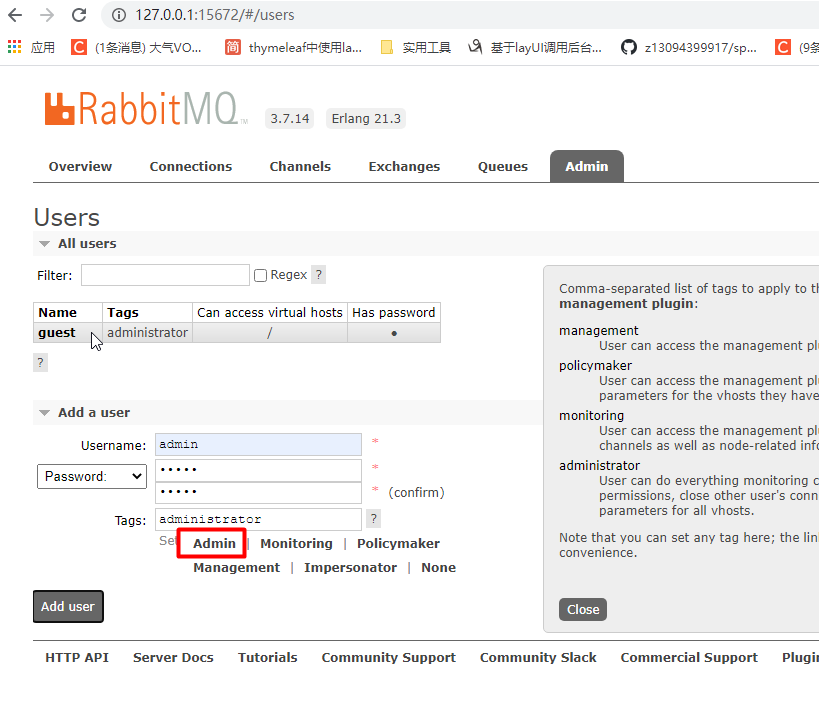Viewport: 819px width, 710px height.
Task: Open the Password type dropdown
Action: tap(92, 476)
